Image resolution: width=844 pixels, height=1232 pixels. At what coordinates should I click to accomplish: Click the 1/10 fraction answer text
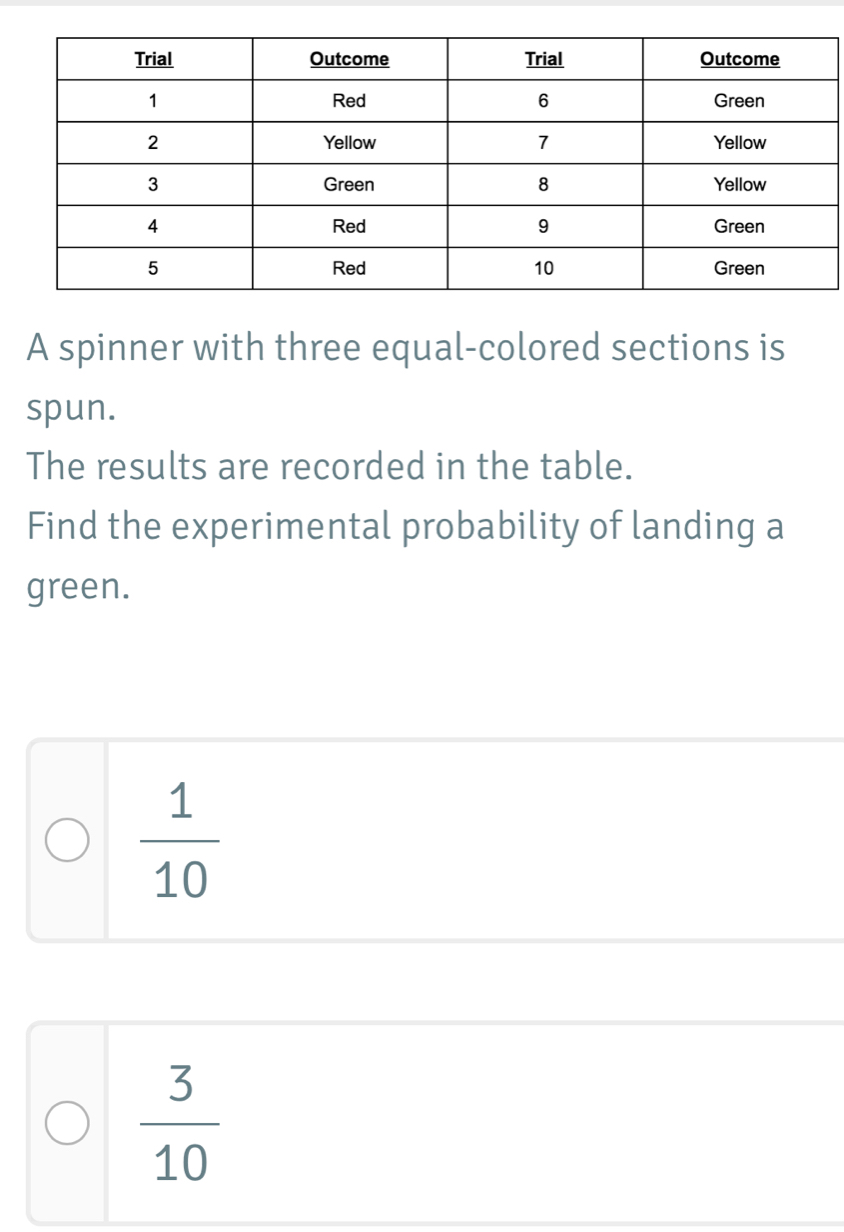click(181, 840)
